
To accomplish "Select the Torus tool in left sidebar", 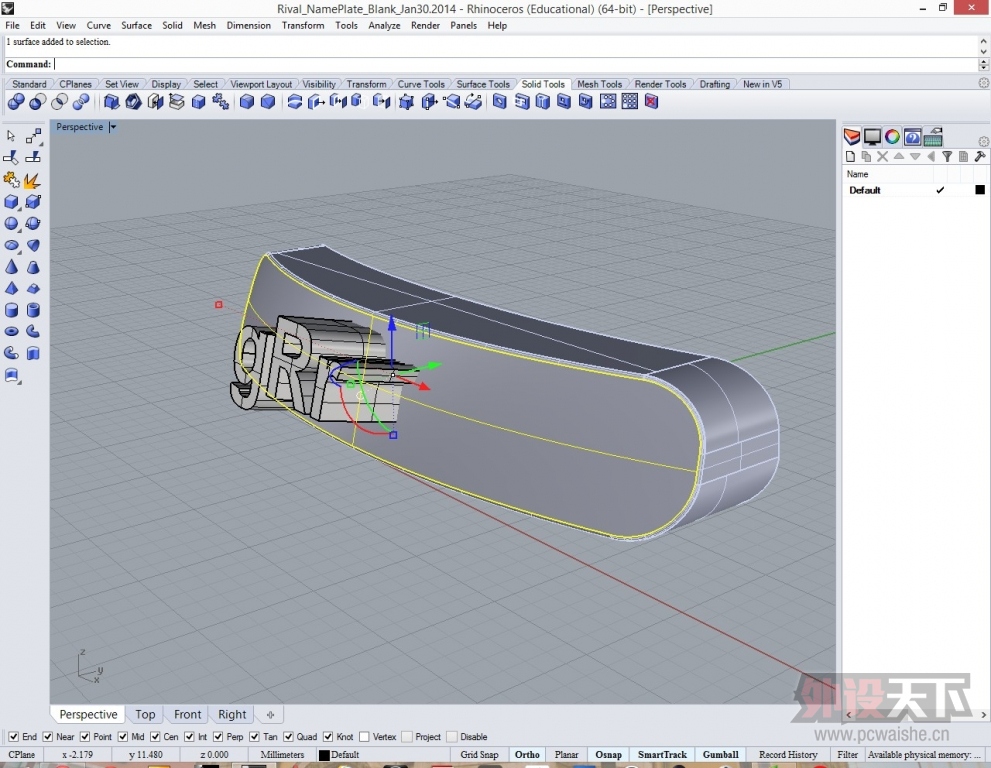I will [x=11, y=331].
